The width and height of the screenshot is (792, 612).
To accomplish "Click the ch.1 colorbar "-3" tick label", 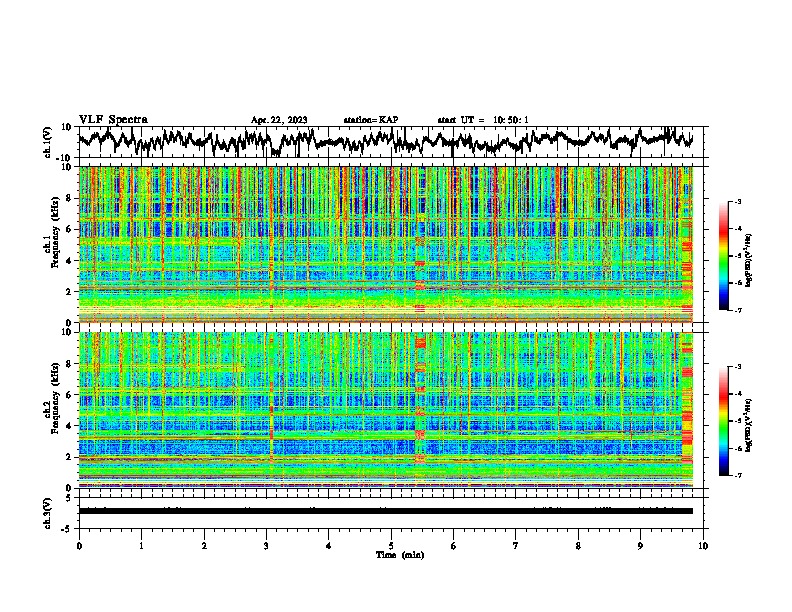I will (737, 201).
